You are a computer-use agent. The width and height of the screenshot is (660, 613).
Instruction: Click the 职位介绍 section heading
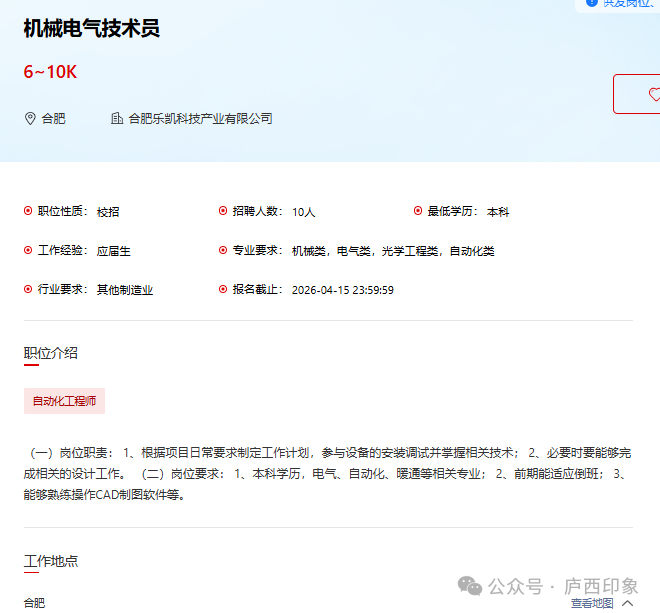pyautogui.click(x=51, y=353)
